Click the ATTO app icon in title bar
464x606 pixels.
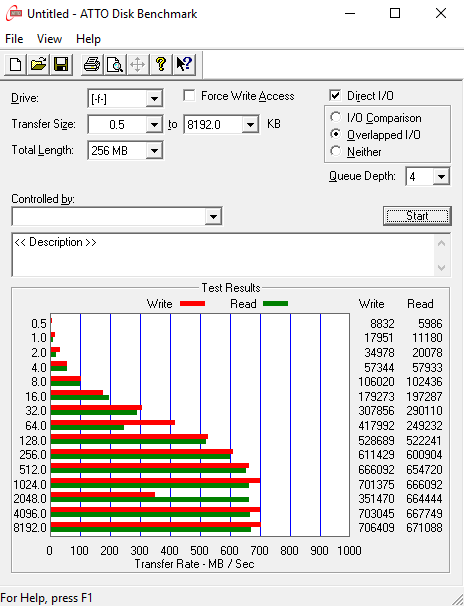14,14
